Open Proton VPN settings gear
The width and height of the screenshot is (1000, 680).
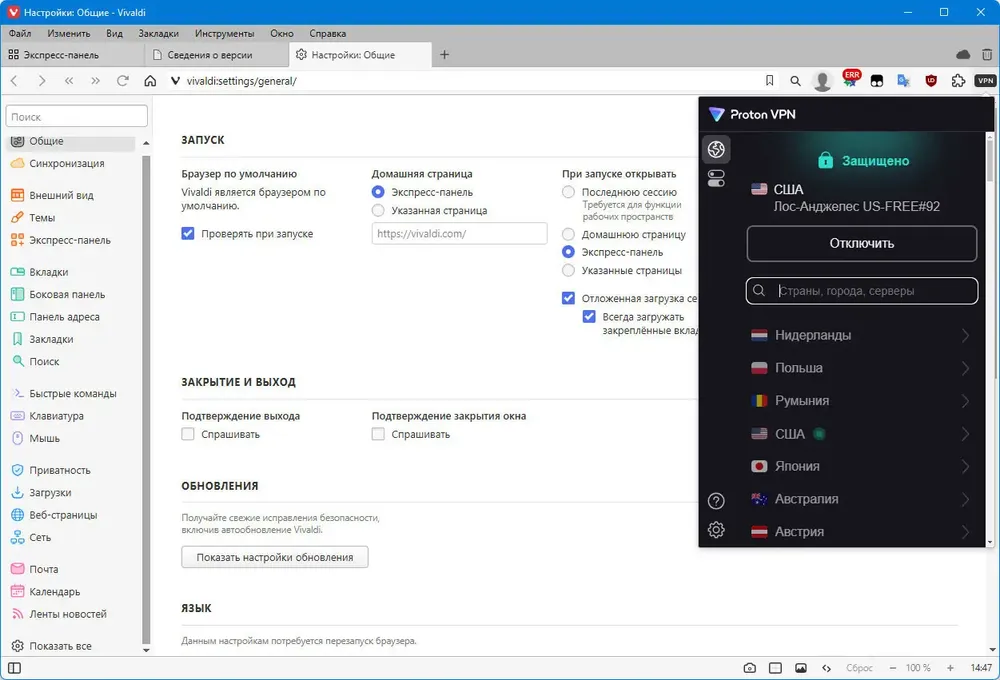(x=716, y=531)
